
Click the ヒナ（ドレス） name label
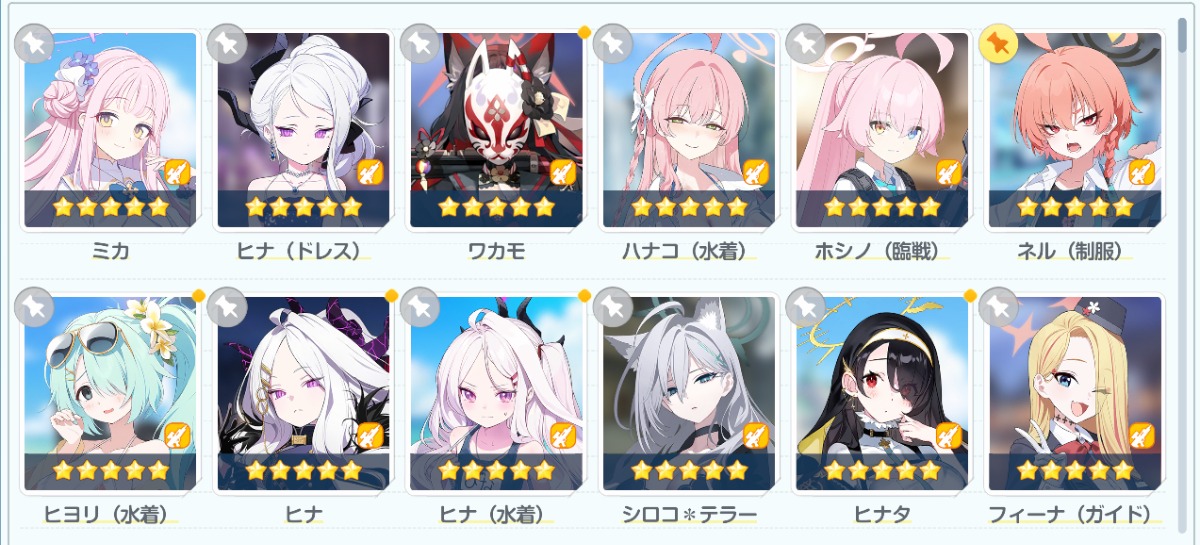coord(303,250)
